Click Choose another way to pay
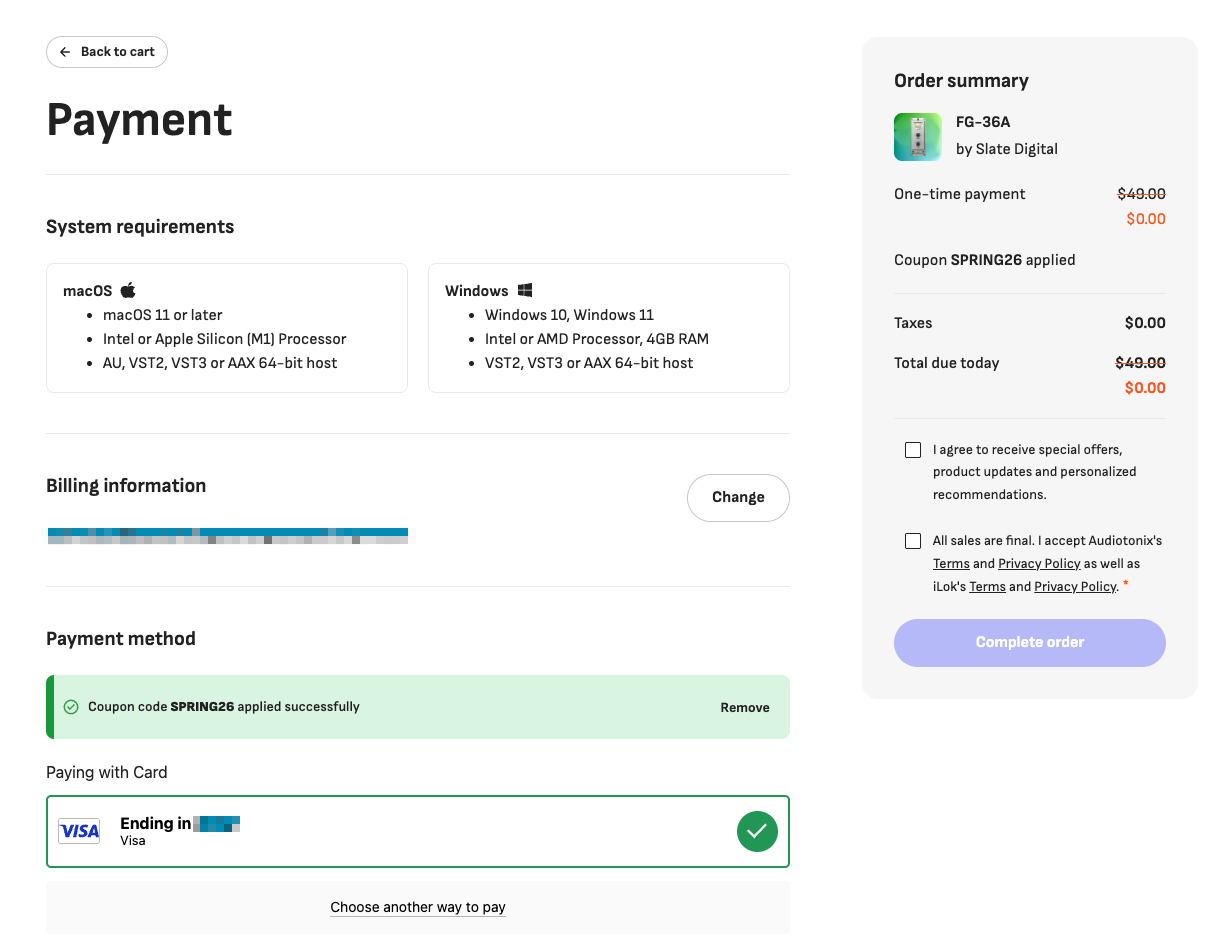The image size is (1224, 951). point(418,907)
